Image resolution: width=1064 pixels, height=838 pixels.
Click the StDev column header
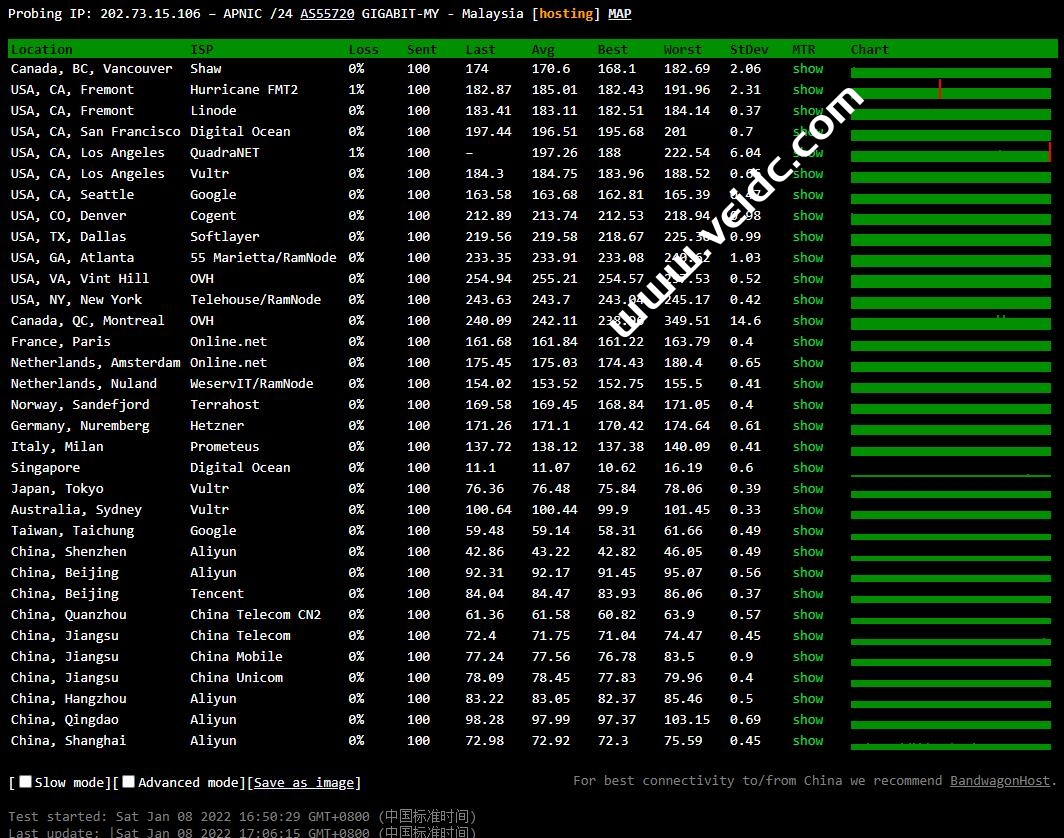coord(749,50)
